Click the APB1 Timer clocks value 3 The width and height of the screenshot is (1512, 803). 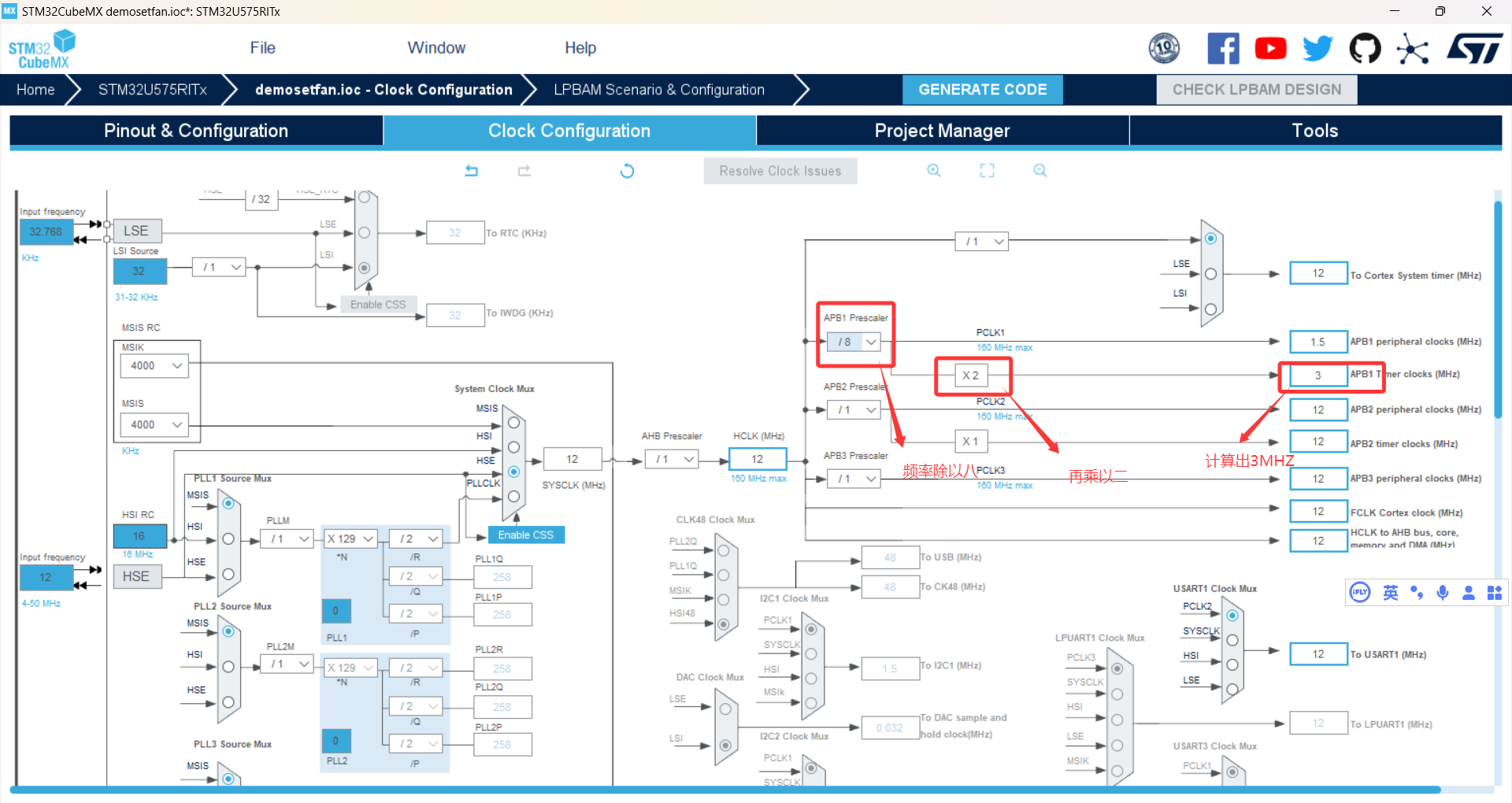click(x=1318, y=376)
